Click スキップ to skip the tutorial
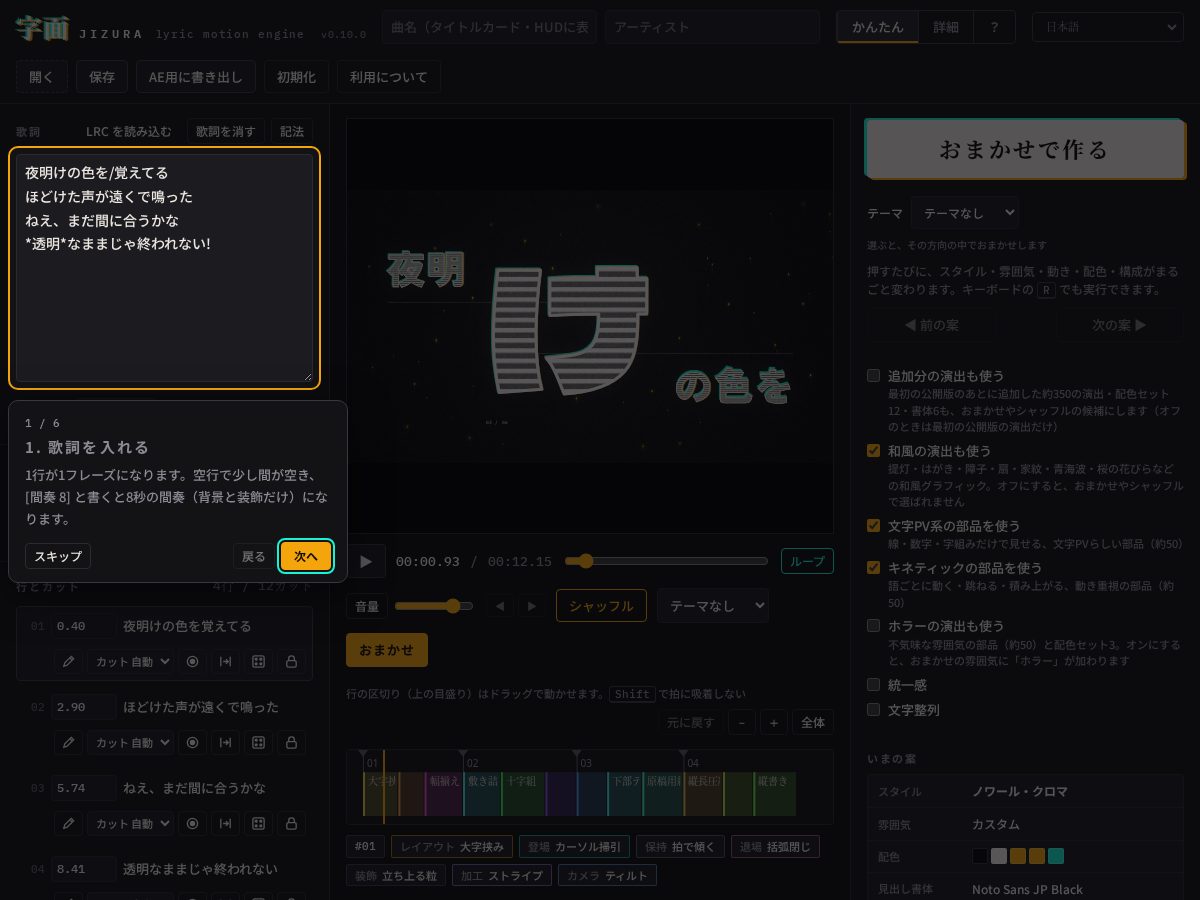Screen dimensions: 1200x900 pyautogui.click(x=58, y=556)
